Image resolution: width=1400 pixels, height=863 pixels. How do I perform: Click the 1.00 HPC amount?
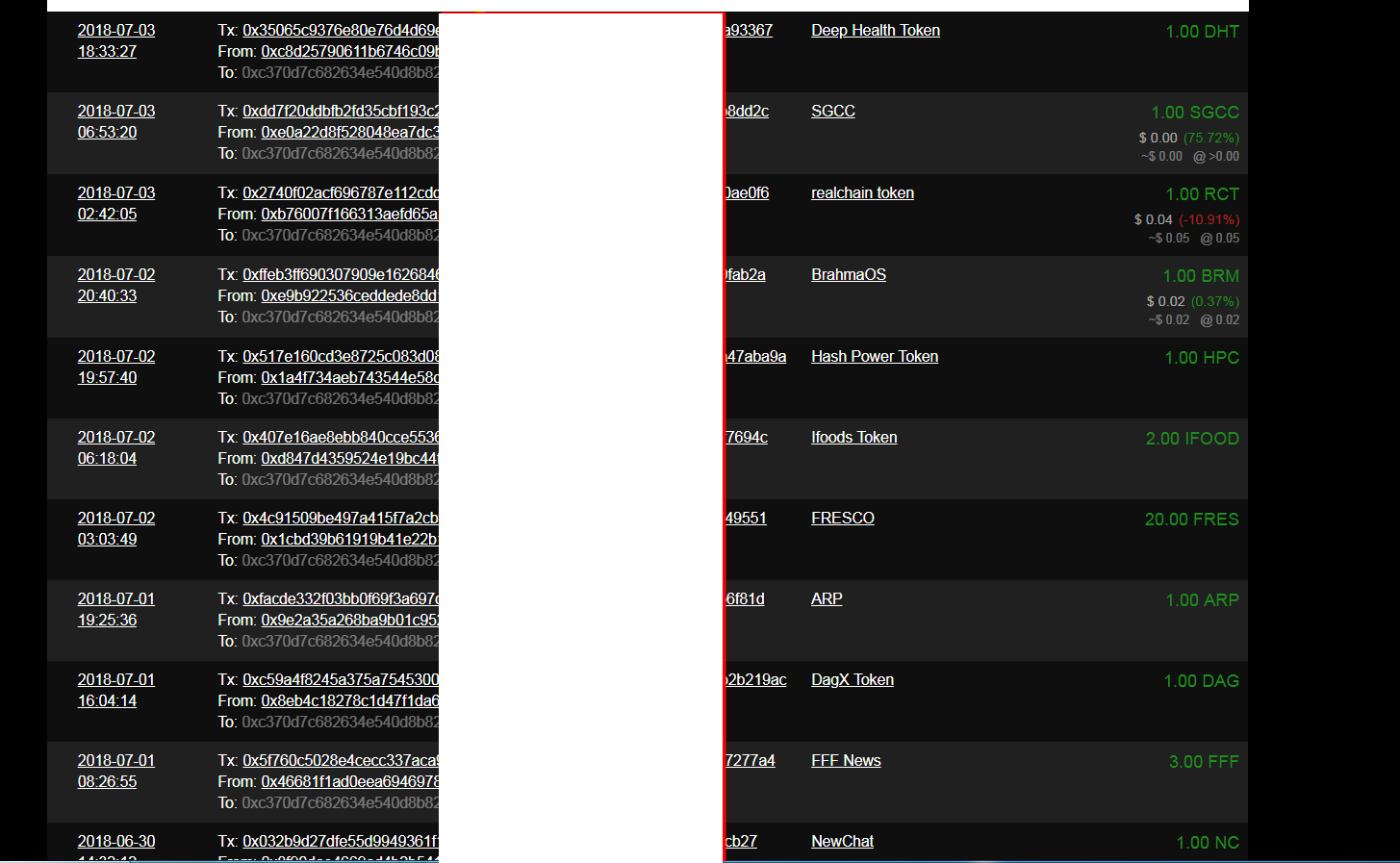point(1202,358)
